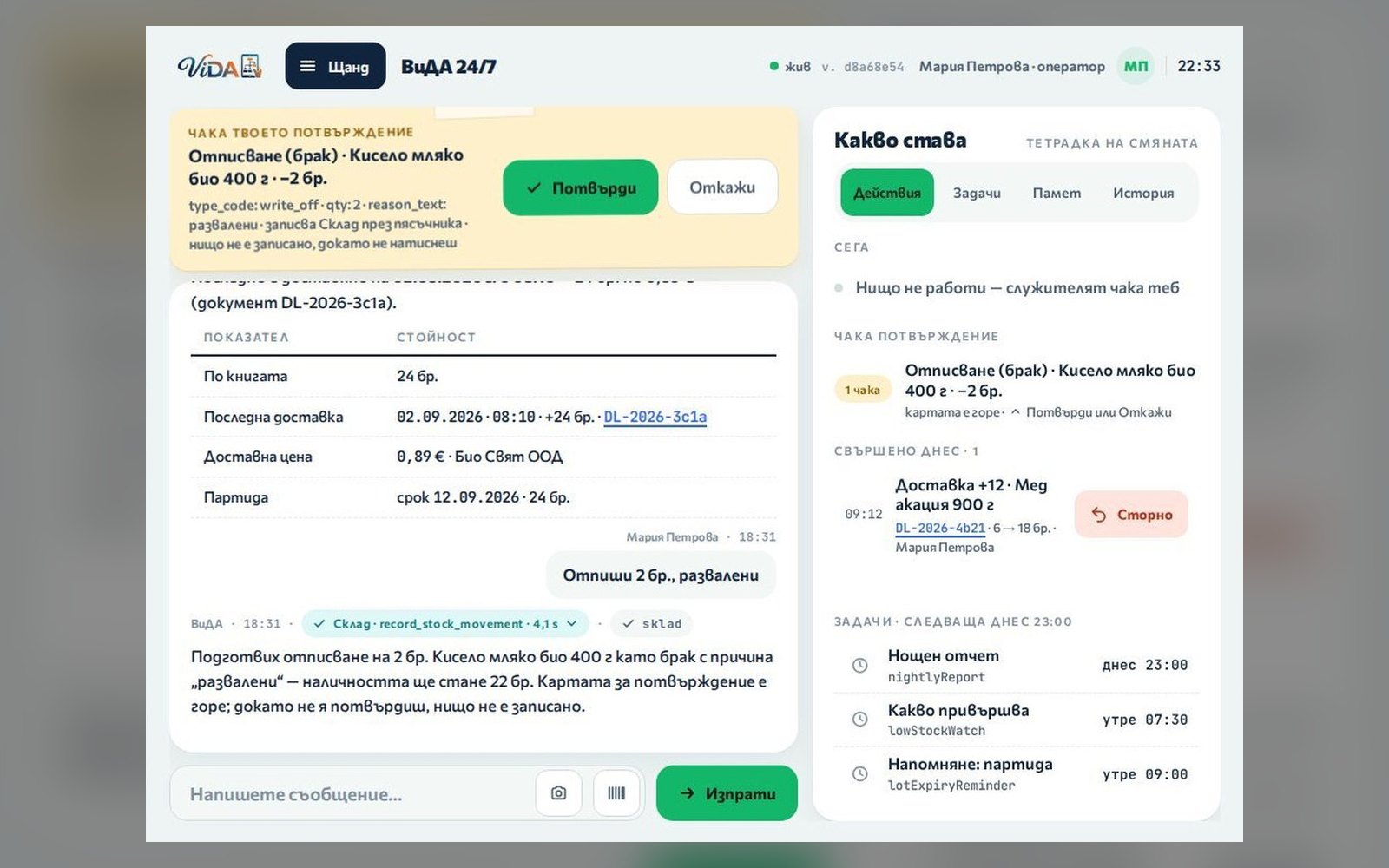Switch to the Действия tab
Screen dimensions: 1389x868
pyautogui.click(x=886, y=193)
